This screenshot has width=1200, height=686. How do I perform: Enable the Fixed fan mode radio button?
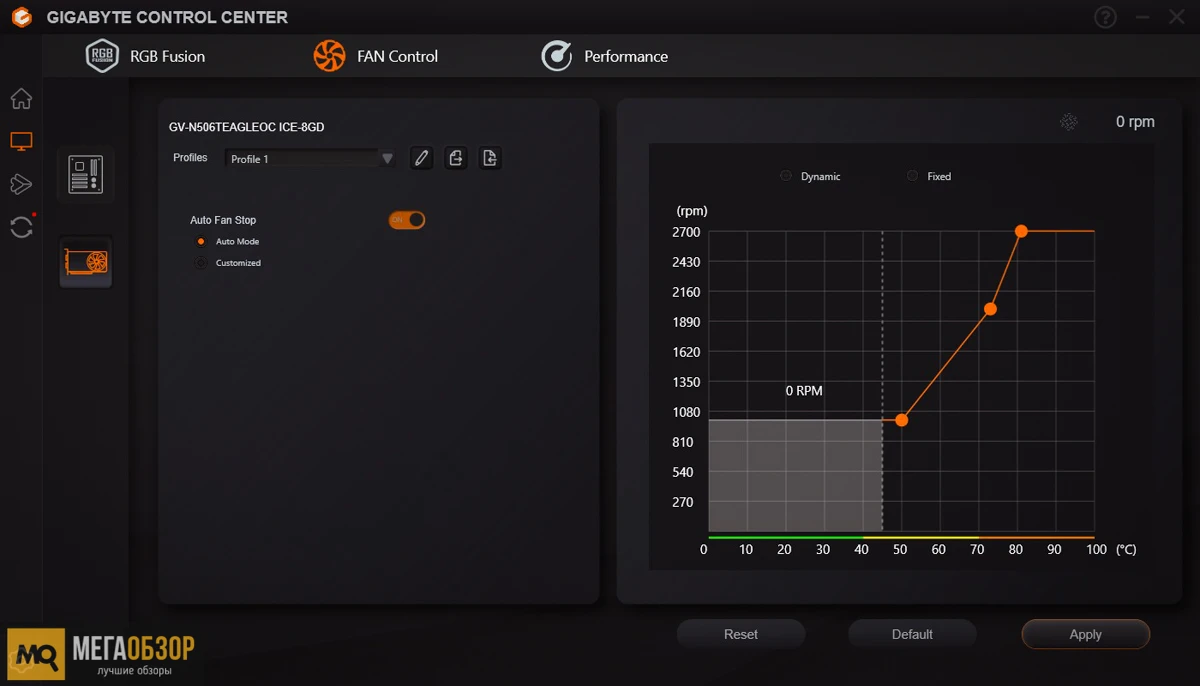tap(911, 176)
